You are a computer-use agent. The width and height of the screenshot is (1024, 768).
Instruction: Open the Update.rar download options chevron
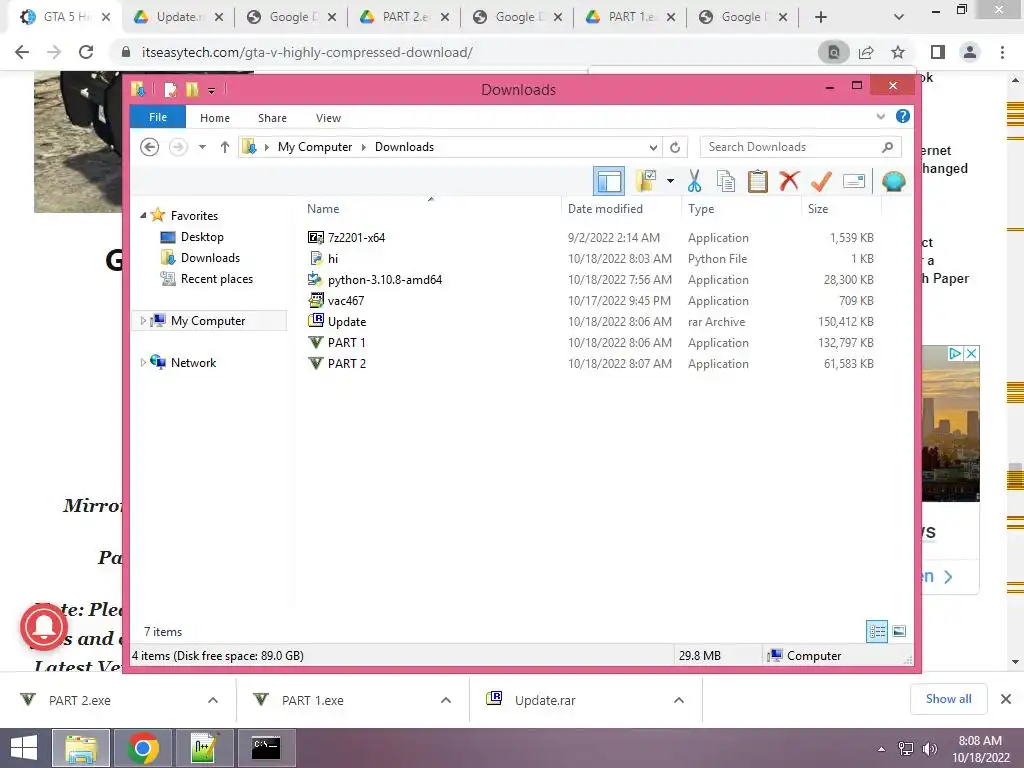[679, 700]
